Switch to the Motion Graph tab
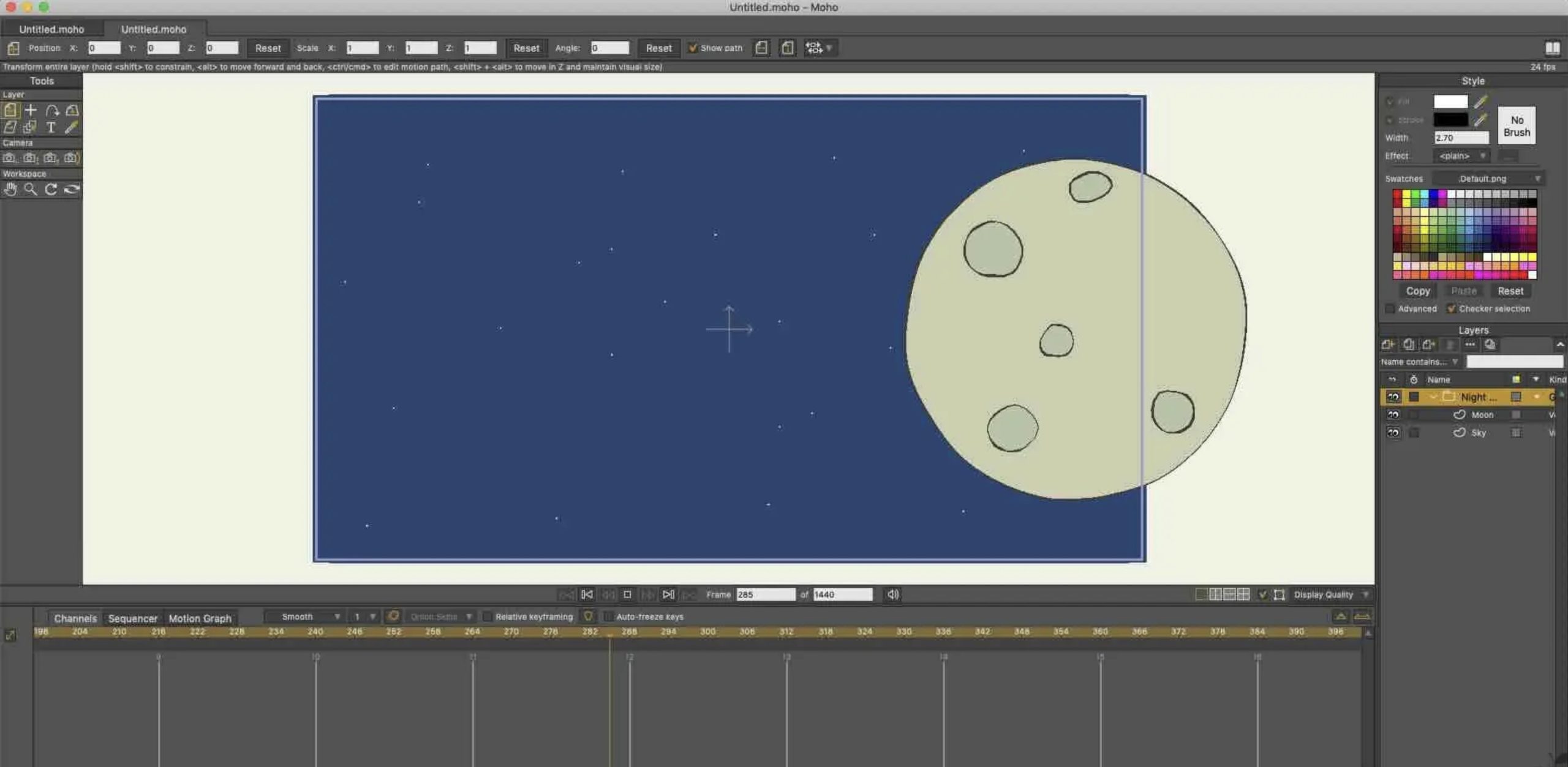Image resolution: width=1568 pixels, height=767 pixels. point(200,618)
